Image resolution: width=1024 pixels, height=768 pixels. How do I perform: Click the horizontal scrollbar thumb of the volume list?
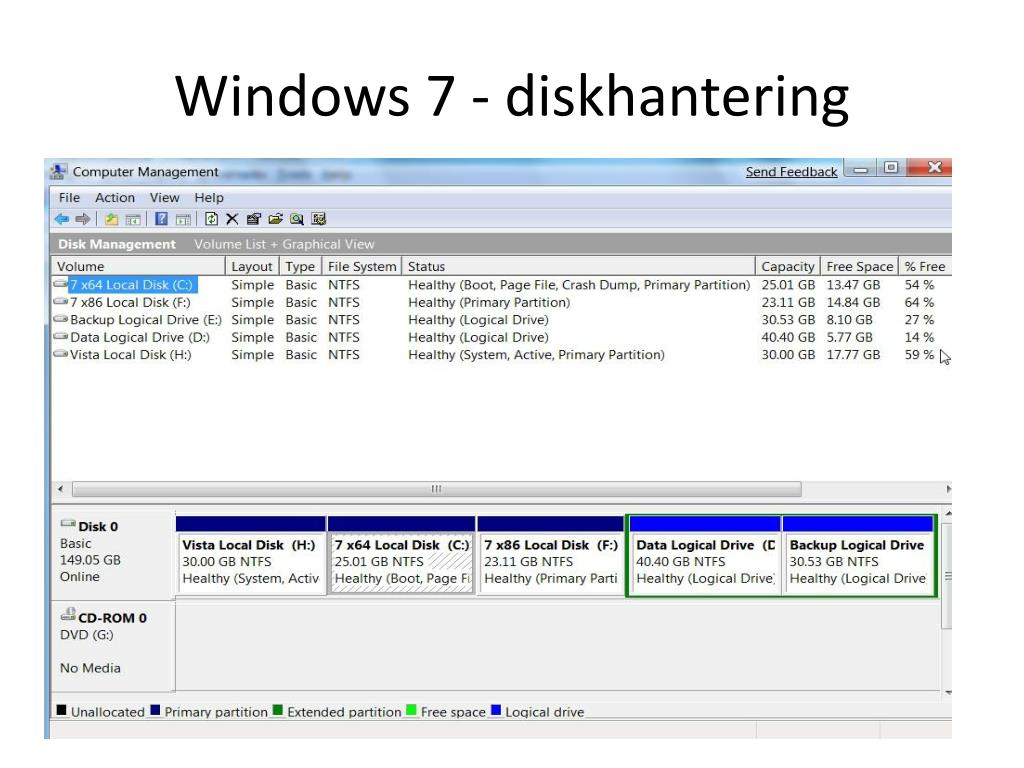[x=436, y=489]
